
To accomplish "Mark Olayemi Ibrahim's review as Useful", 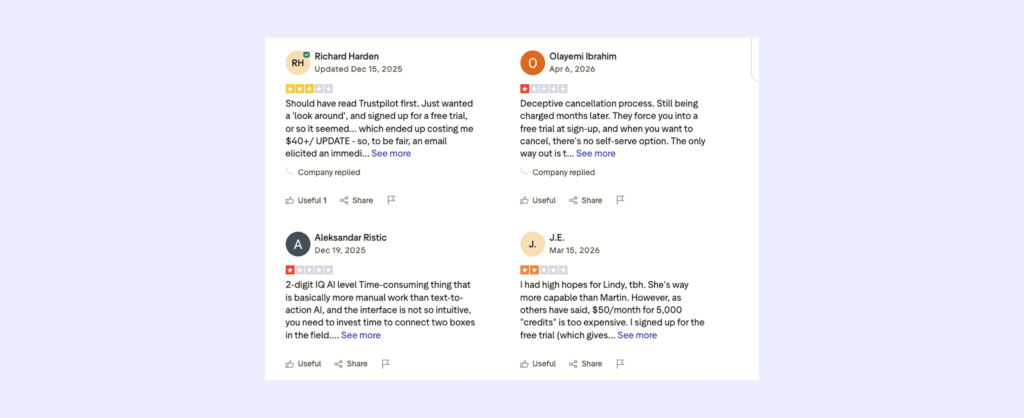I will click(x=538, y=200).
